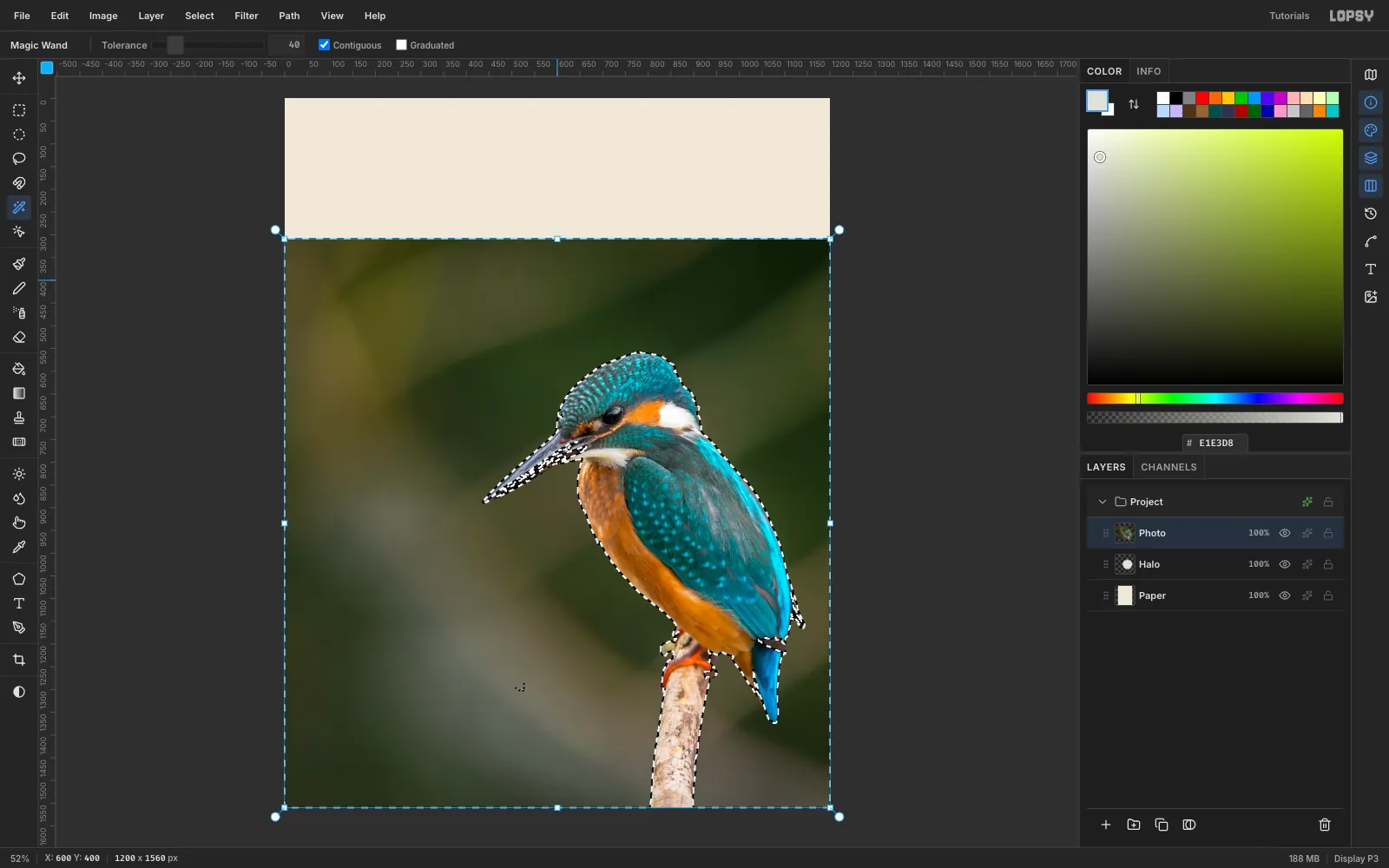The image size is (1389, 868).
Task: Swap foreground and background colors
Action: point(1134,104)
